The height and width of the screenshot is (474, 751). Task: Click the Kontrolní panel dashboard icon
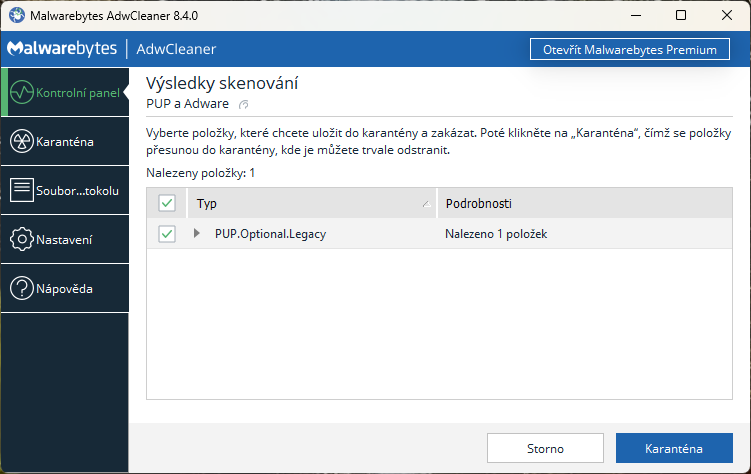tap(21, 93)
